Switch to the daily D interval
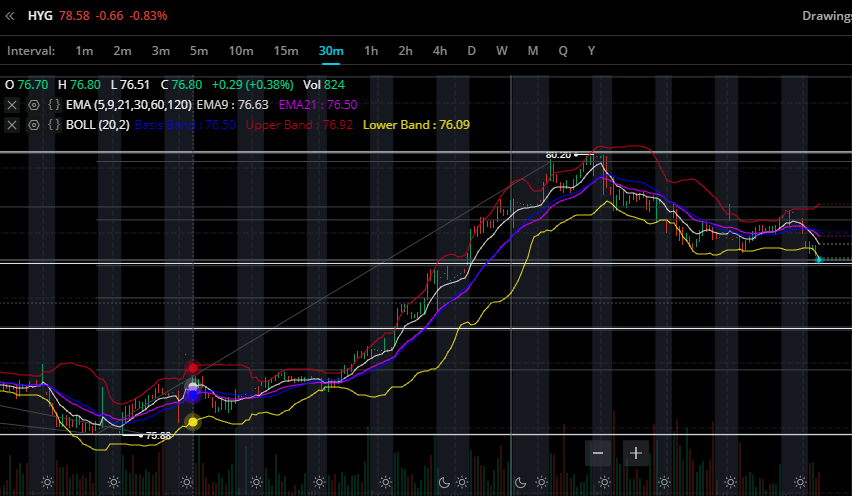Viewport: 852px width, 496px height. [471, 51]
